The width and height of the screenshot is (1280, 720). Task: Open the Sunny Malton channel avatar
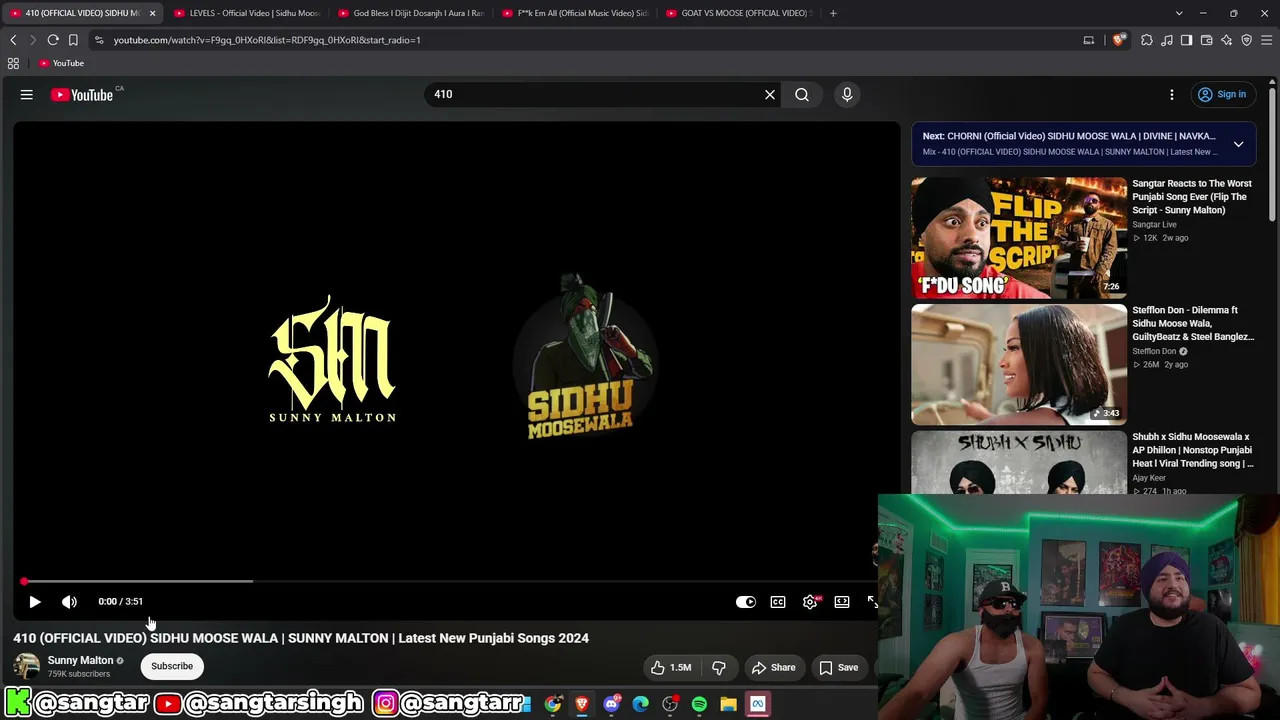tap(27, 666)
